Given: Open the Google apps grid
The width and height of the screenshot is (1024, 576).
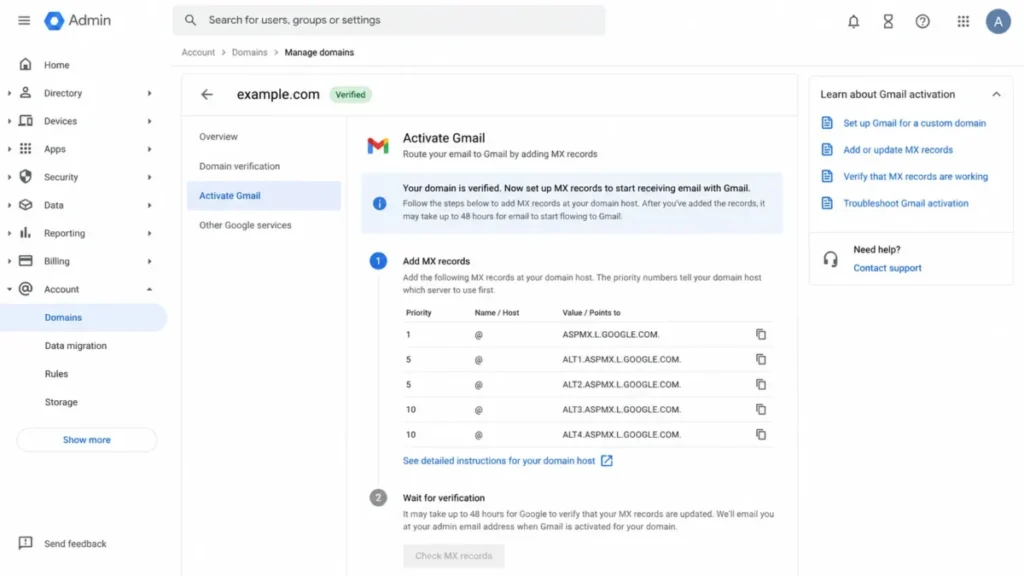Looking at the screenshot, I should click(963, 22).
